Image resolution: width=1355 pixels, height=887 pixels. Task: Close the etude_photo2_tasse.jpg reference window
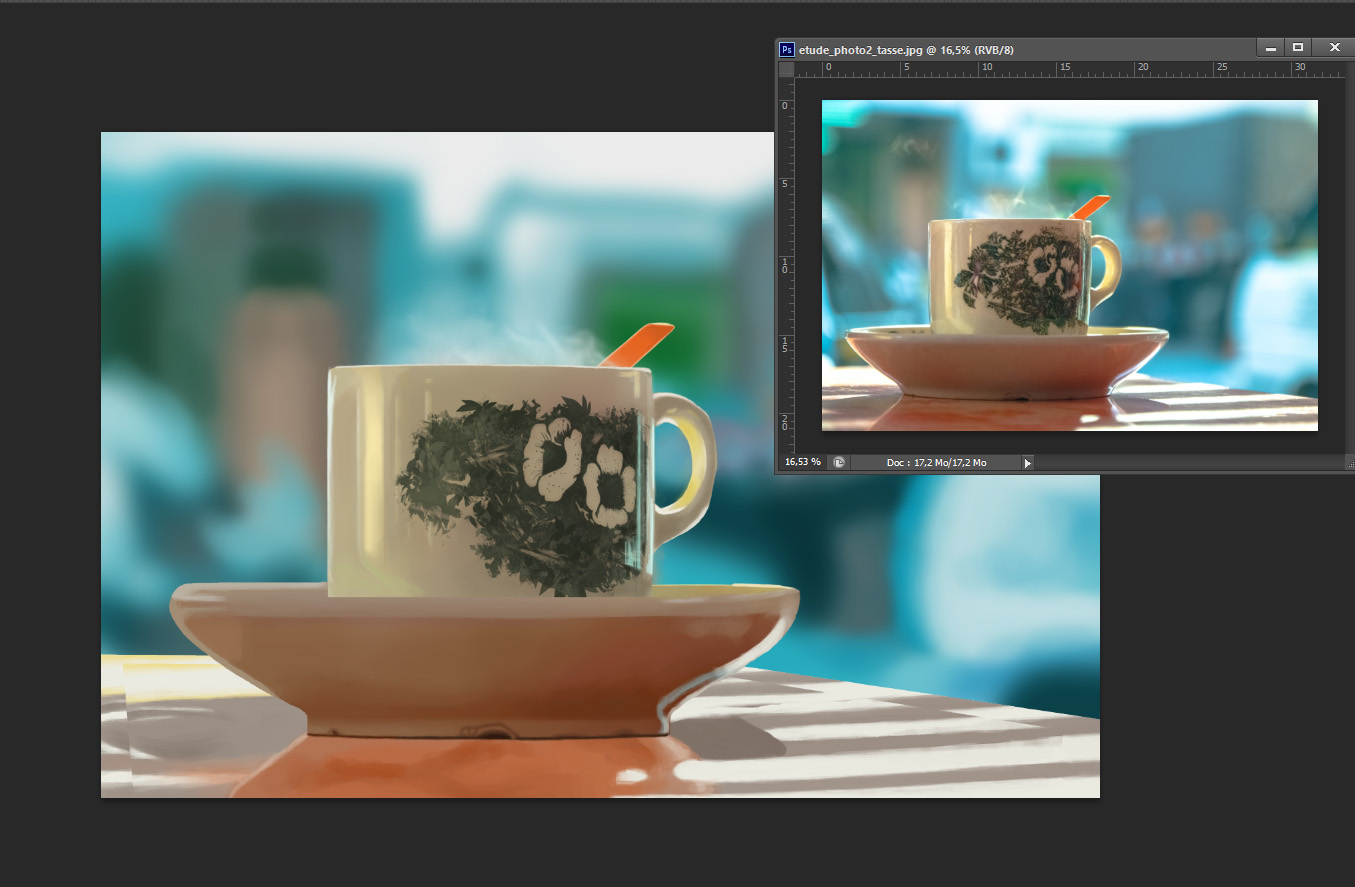(x=1334, y=48)
